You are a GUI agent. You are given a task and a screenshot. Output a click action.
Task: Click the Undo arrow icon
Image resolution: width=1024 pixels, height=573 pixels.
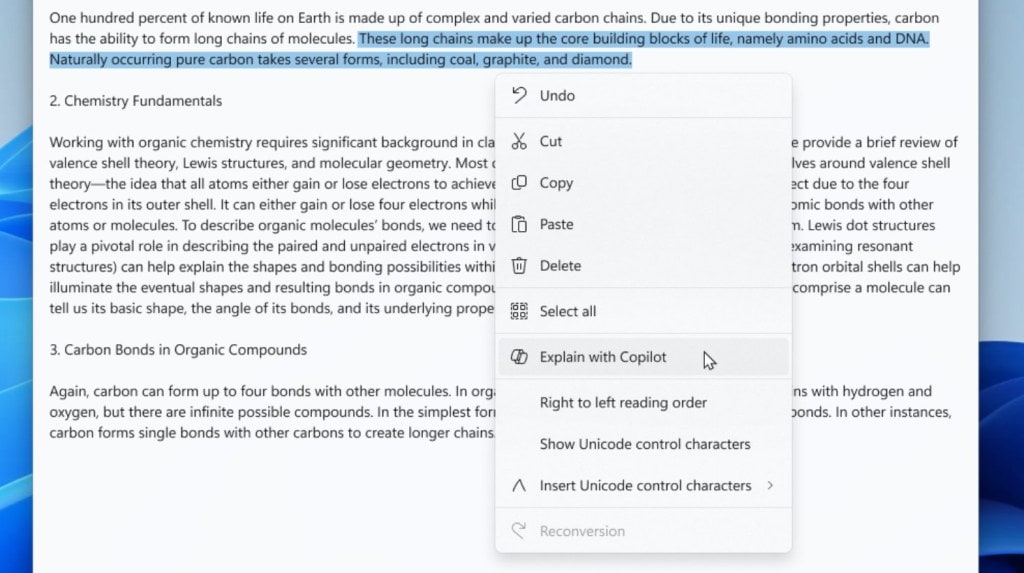tap(518, 95)
